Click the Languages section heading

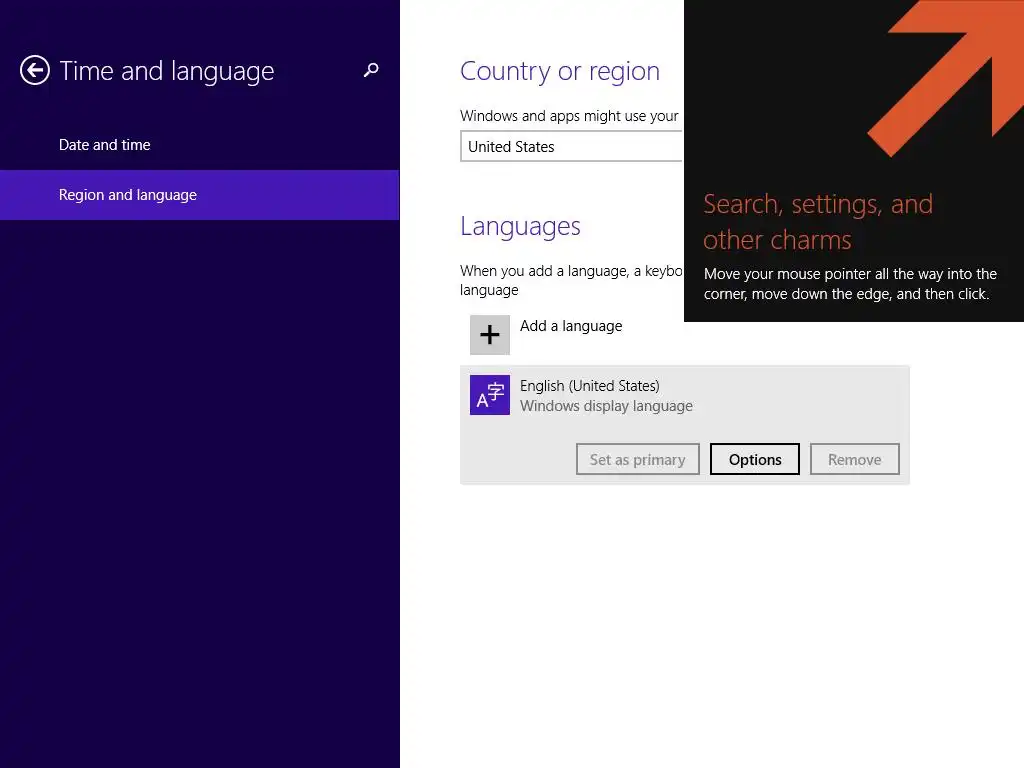tap(520, 227)
